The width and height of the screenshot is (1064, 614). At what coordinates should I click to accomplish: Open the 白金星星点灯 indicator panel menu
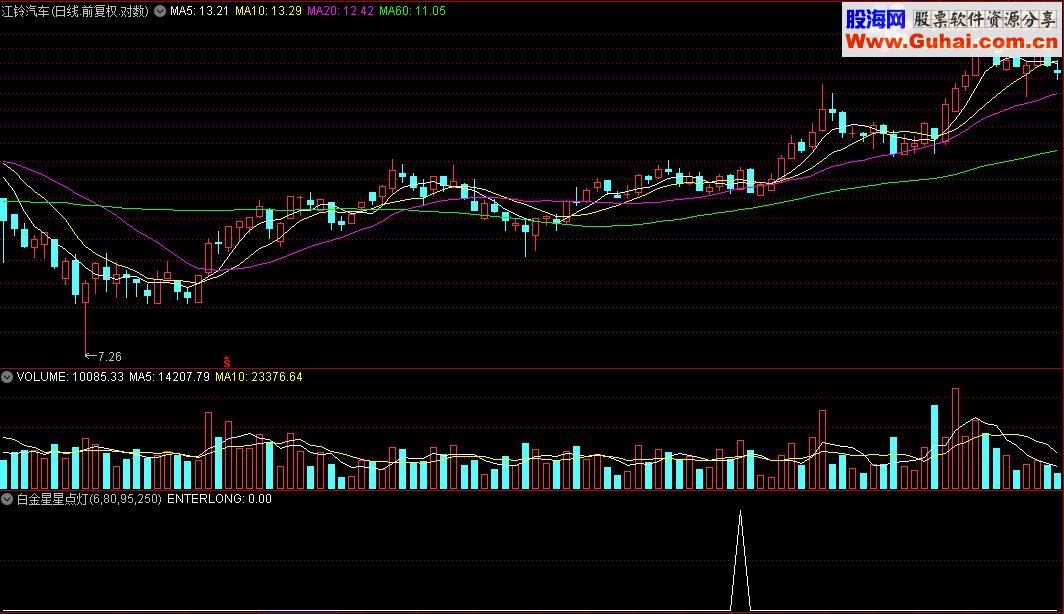[x=7, y=499]
